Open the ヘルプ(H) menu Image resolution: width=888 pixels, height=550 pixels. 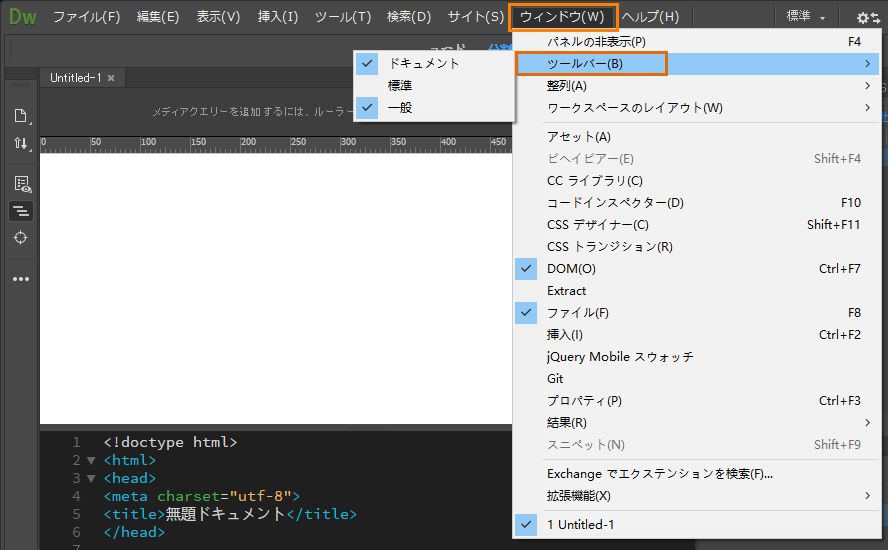(x=650, y=16)
